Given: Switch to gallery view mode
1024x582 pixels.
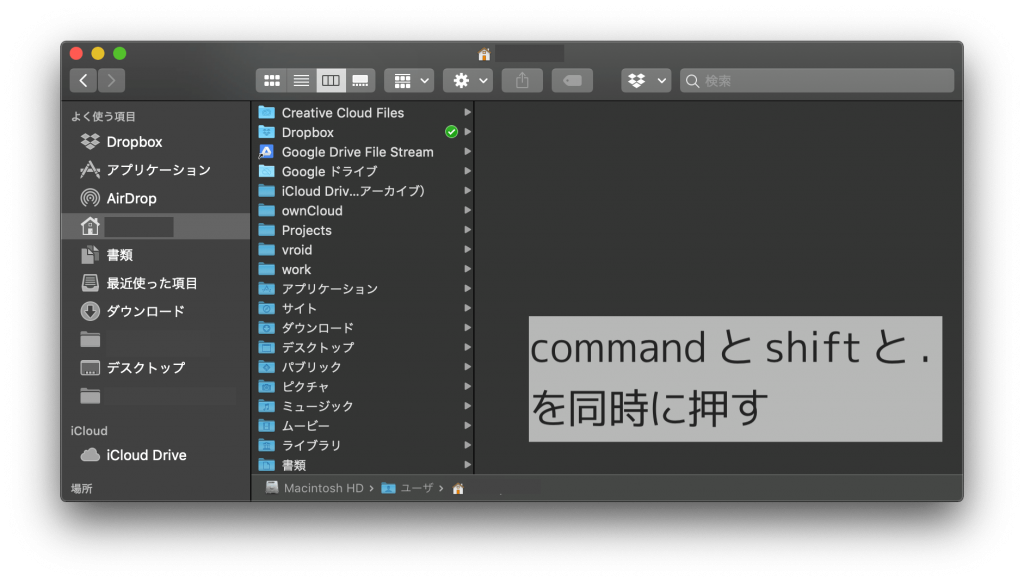Looking at the screenshot, I should tap(360, 80).
